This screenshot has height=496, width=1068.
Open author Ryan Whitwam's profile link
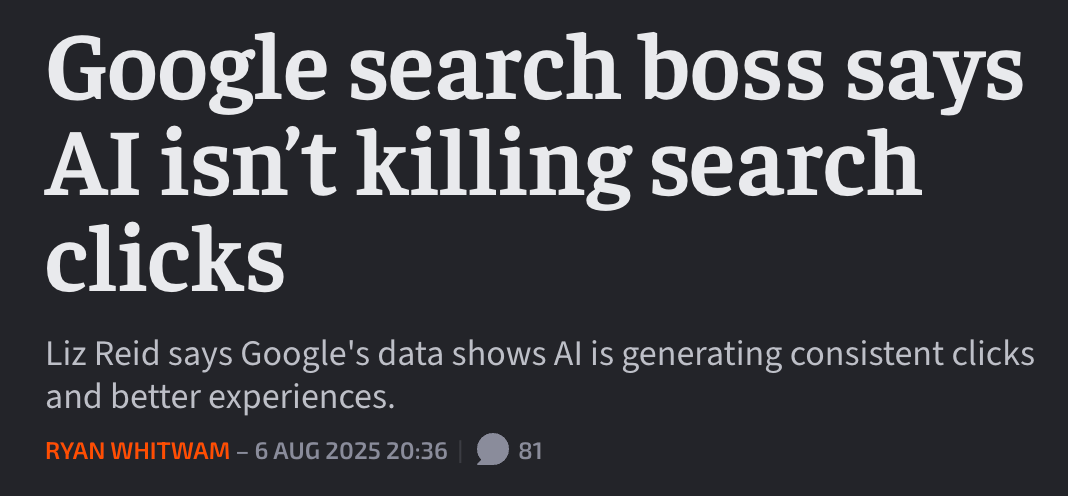pyautogui.click(x=138, y=451)
